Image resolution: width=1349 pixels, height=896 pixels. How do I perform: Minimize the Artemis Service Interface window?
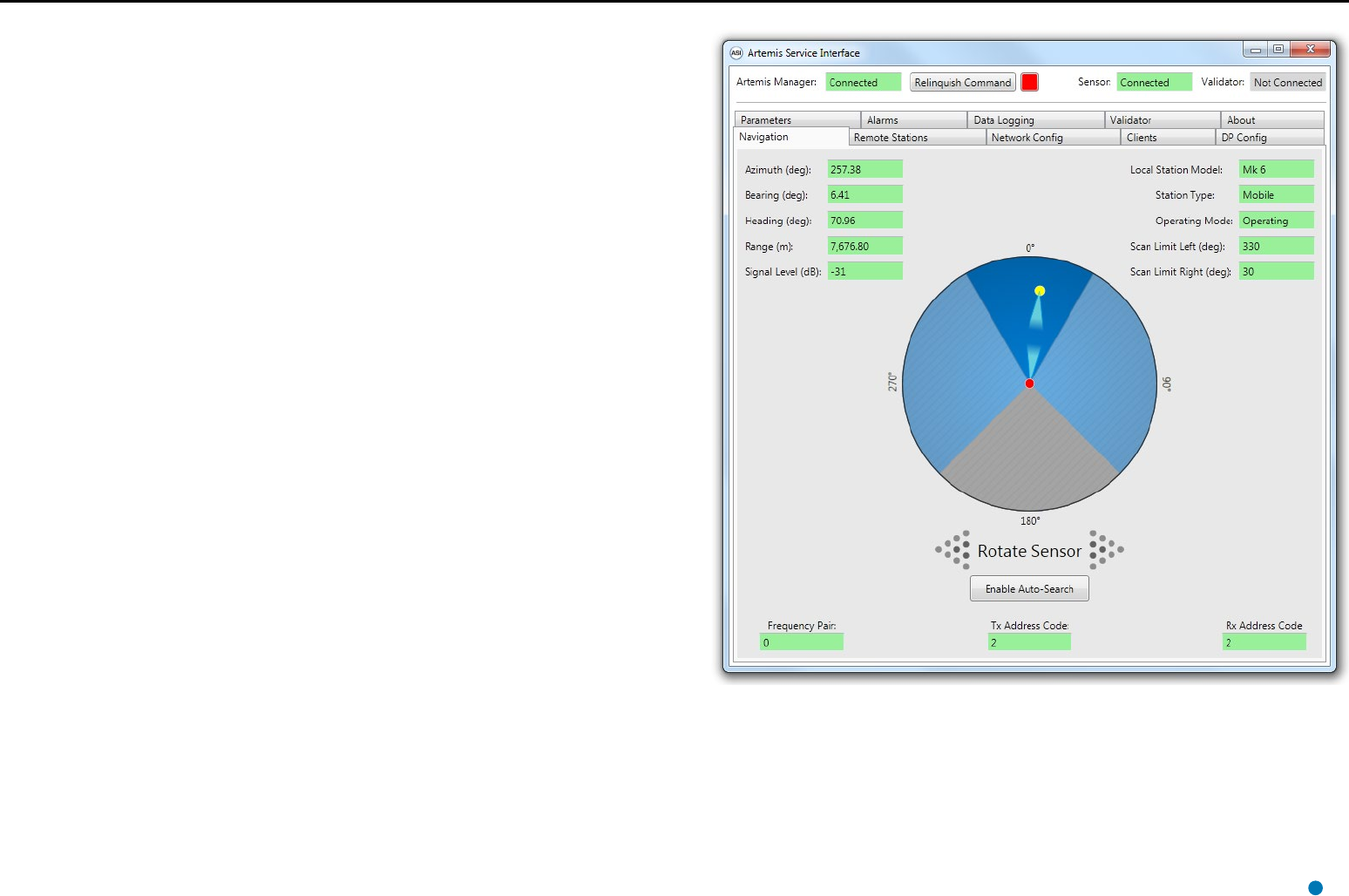(x=1256, y=50)
